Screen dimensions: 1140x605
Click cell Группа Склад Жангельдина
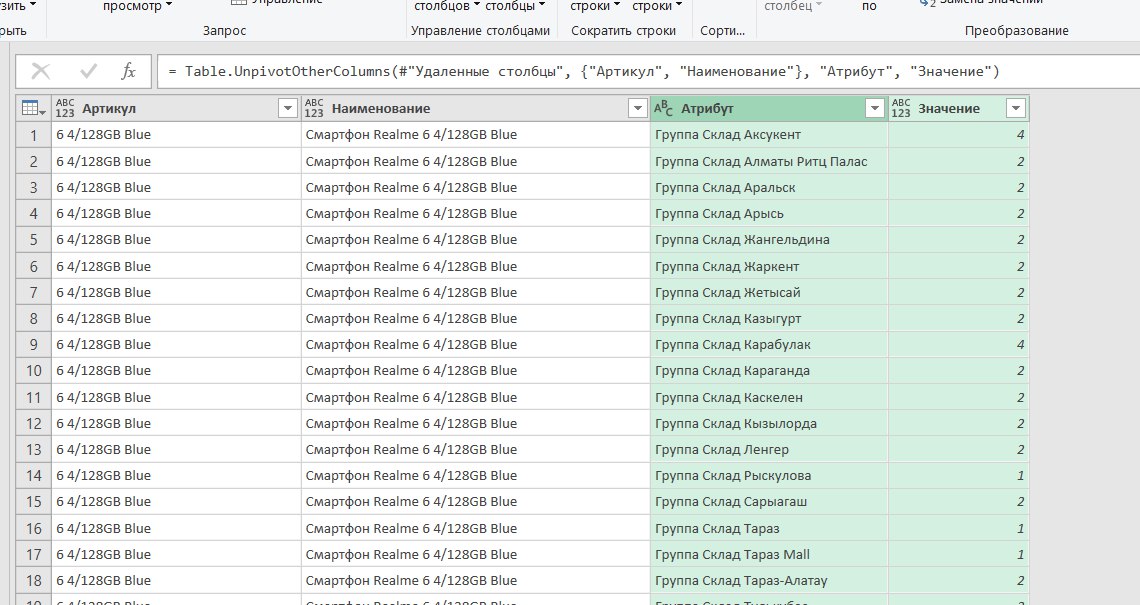point(769,239)
